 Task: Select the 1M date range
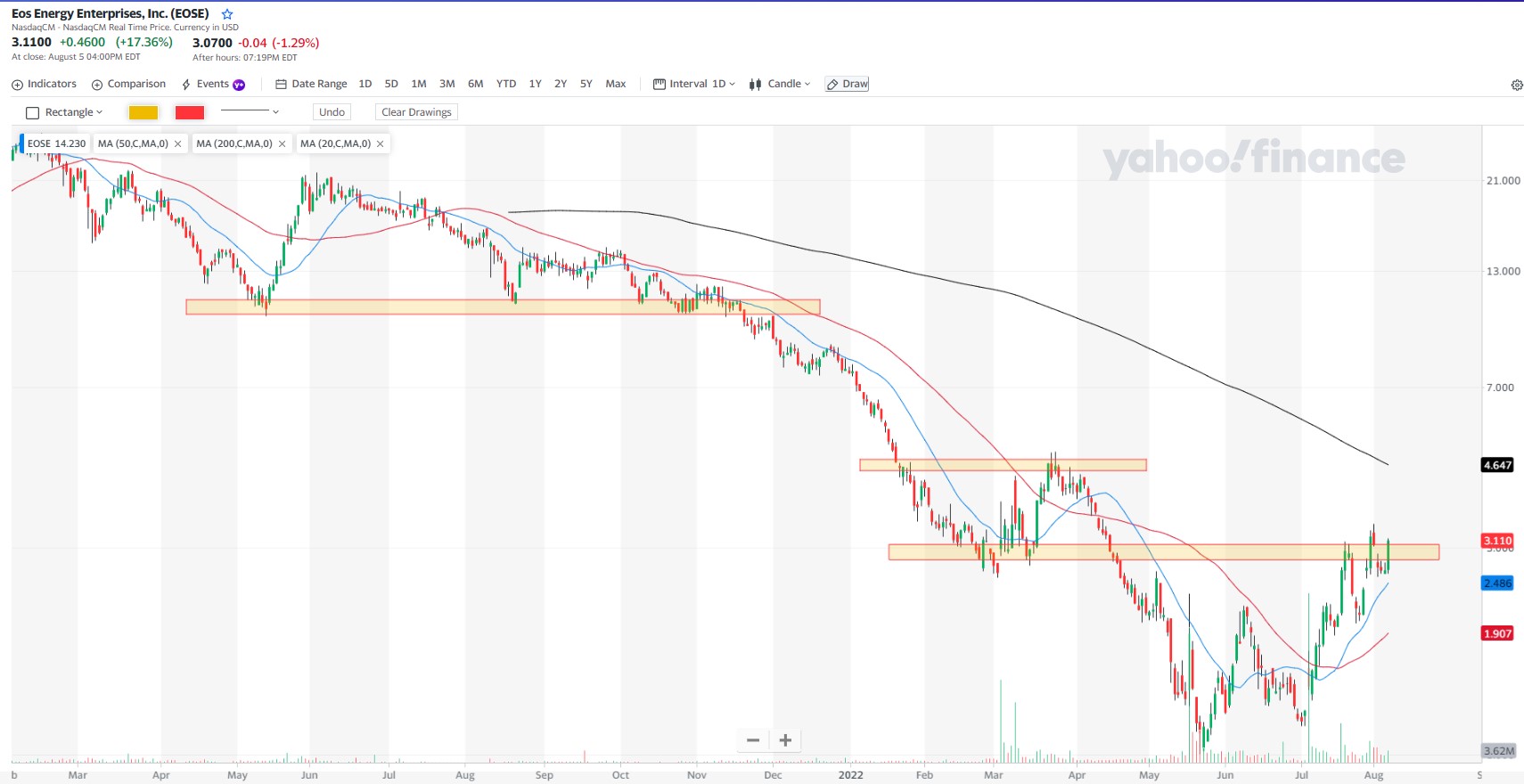click(x=419, y=84)
